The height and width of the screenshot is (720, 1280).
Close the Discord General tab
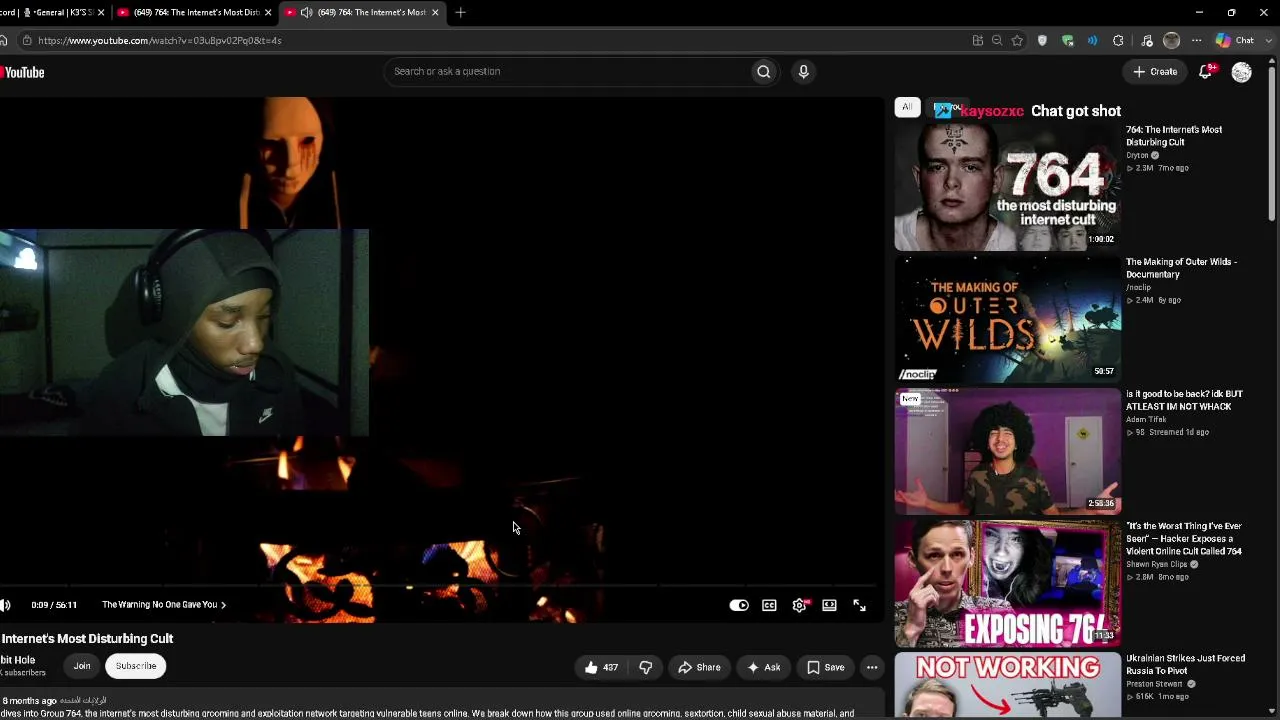click(x=100, y=12)
